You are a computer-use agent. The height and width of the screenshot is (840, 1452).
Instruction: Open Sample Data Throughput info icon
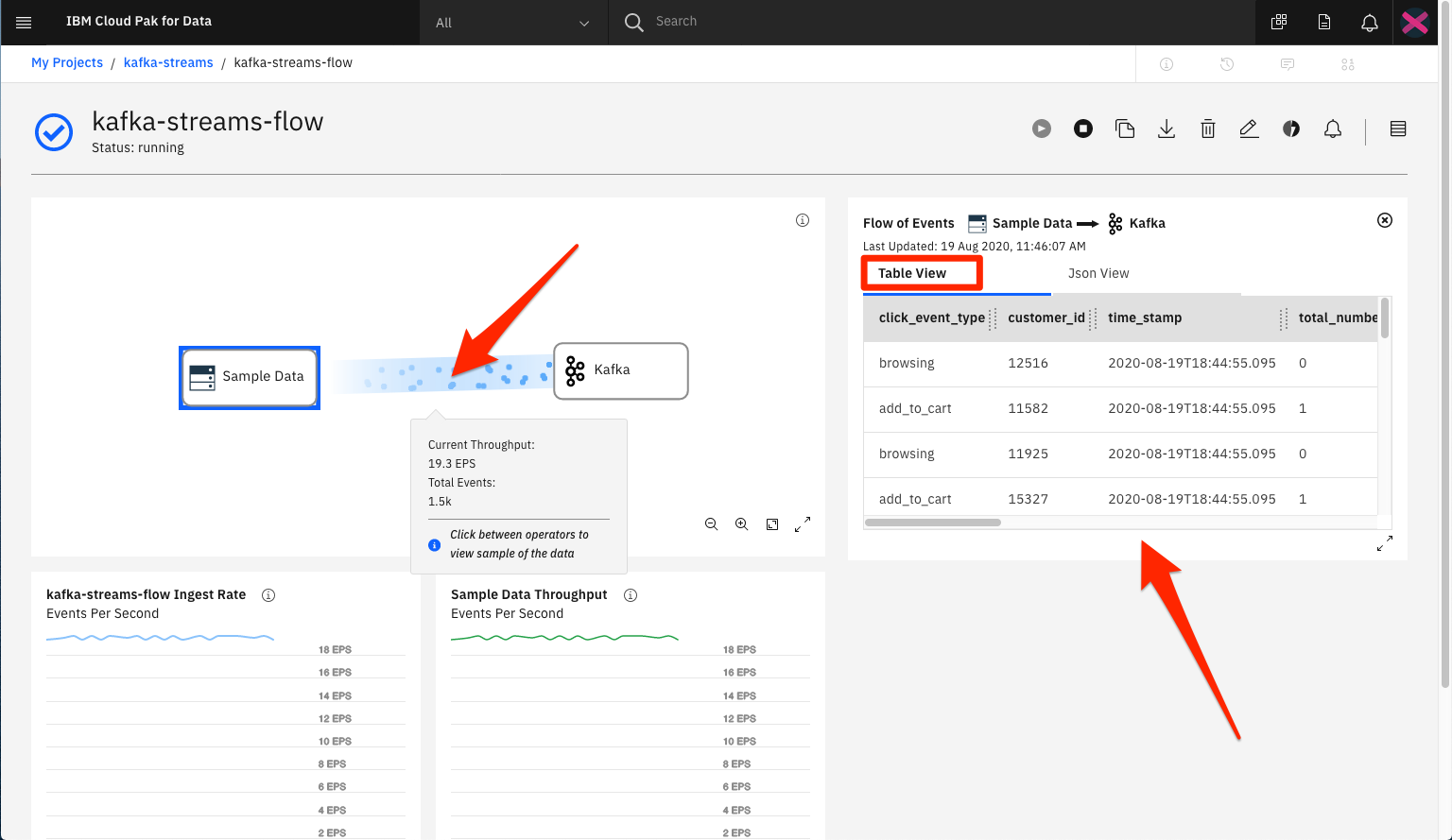[631, 595]
